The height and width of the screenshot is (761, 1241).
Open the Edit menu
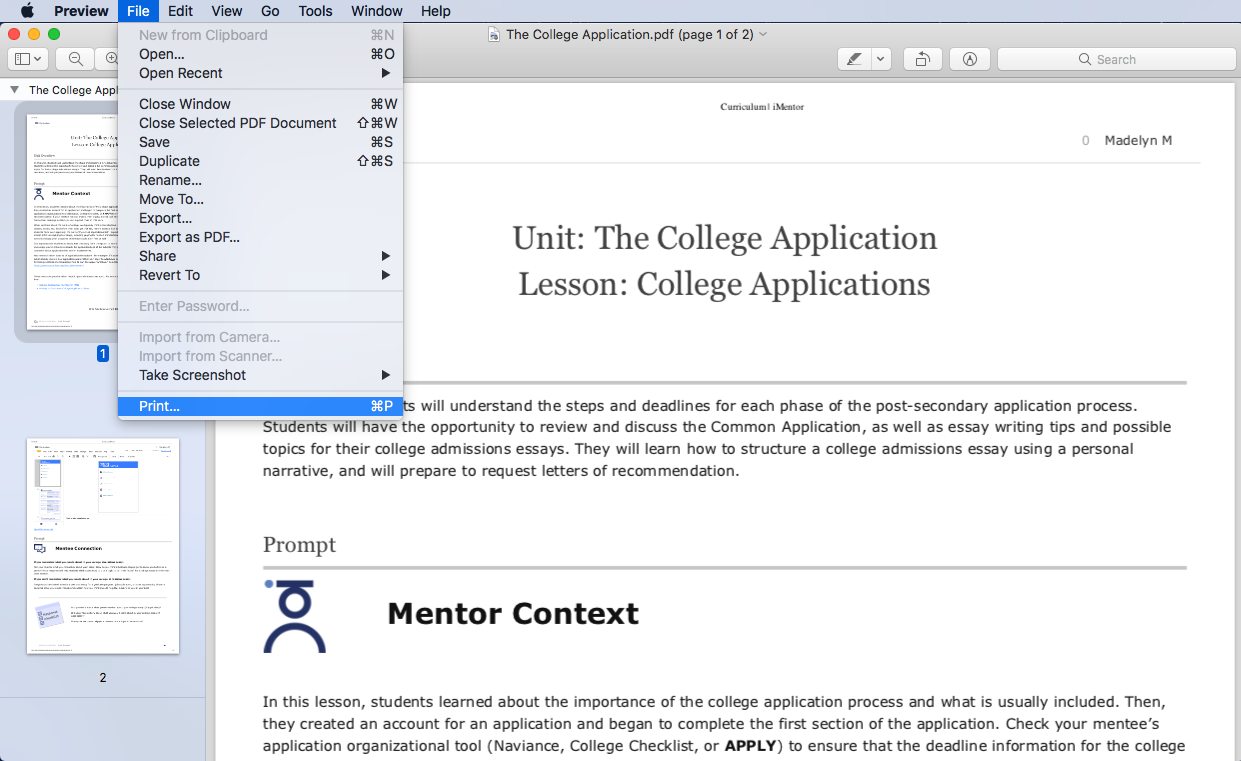click(x=181, y=11)
